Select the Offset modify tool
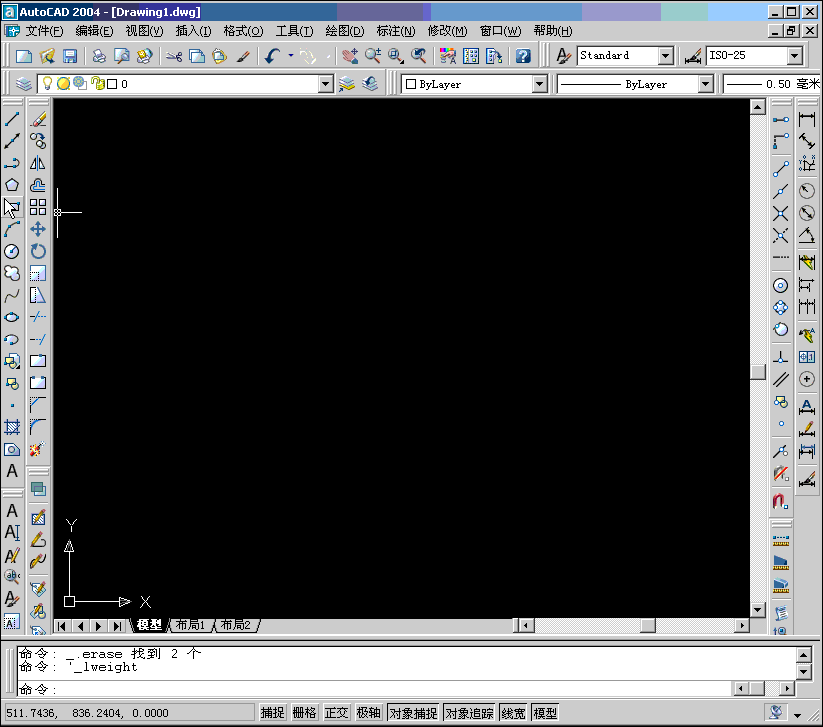This screenshot has width=823, height=727. (38, 185)
